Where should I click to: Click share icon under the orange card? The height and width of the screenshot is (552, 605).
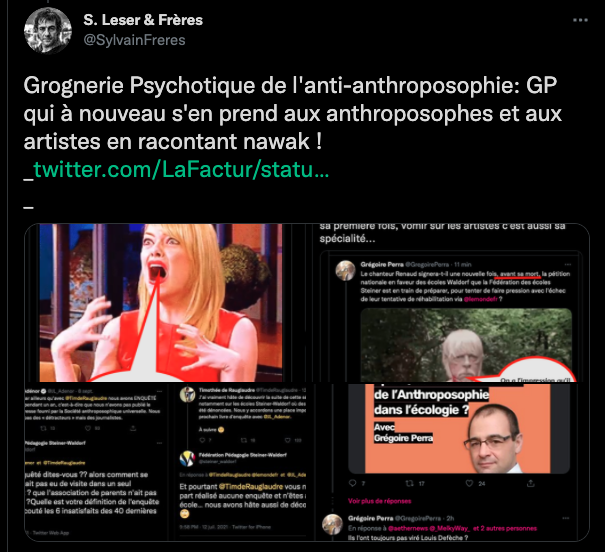(531, 483)
